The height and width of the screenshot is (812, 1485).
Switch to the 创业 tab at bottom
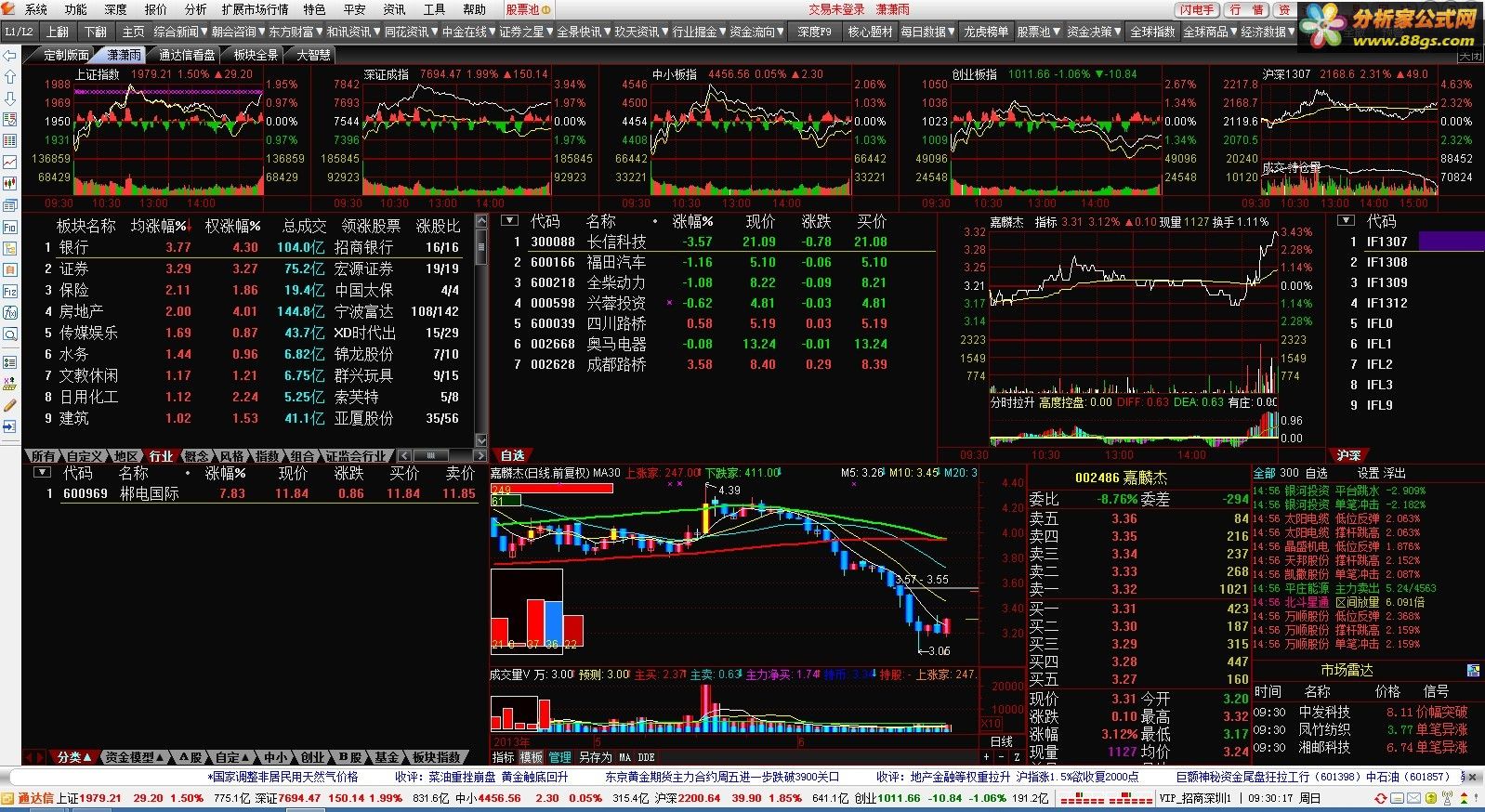coord(312,757)
